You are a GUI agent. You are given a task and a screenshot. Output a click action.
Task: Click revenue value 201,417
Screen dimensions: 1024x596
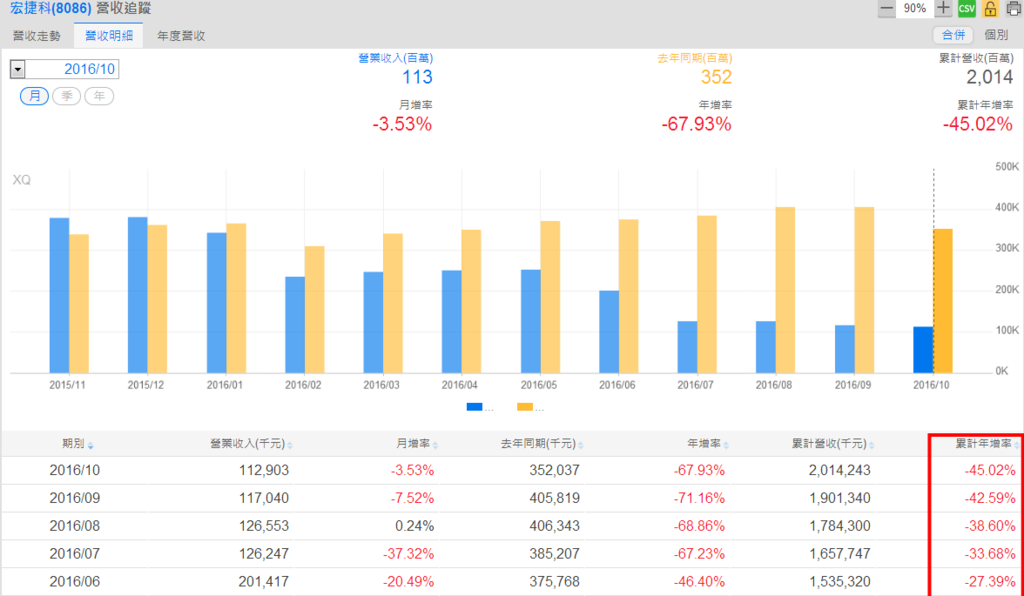click(x=264, y=582)
